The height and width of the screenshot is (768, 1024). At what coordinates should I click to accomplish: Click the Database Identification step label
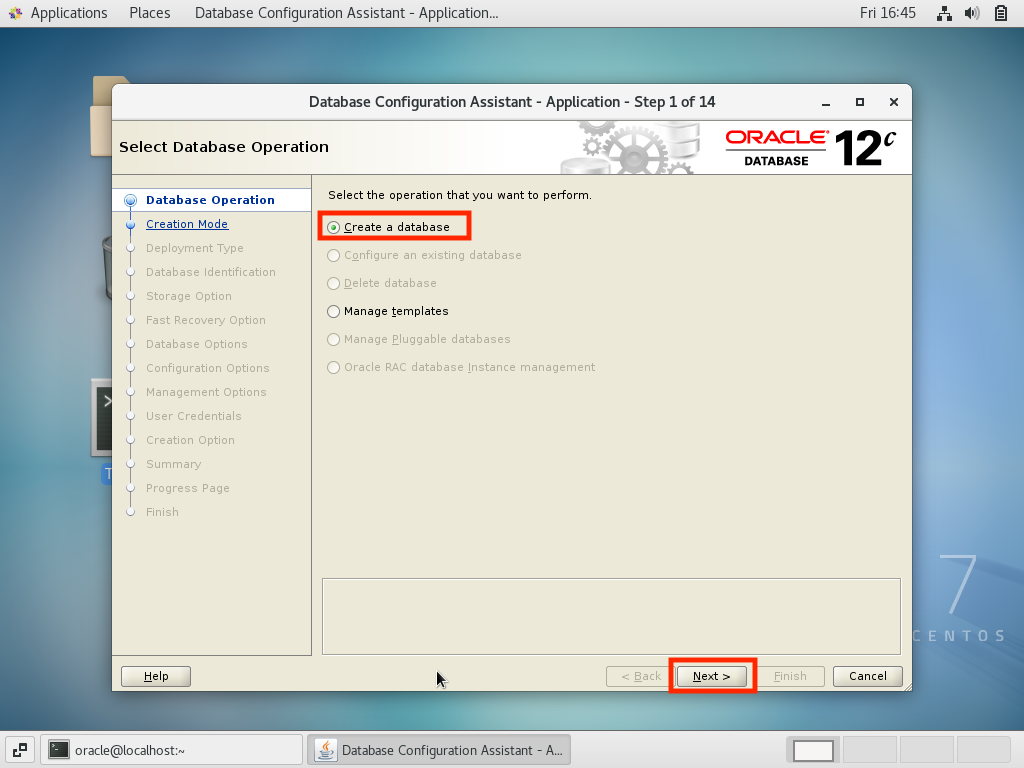click(x=210, y=272)
